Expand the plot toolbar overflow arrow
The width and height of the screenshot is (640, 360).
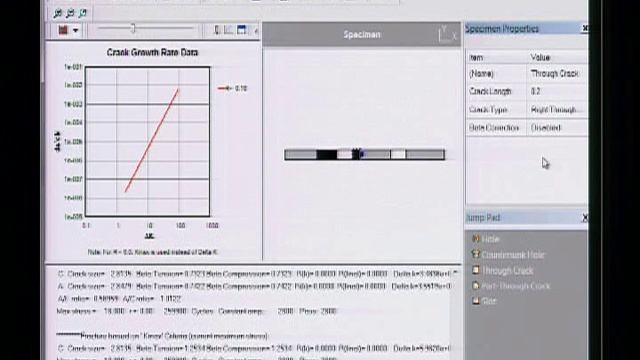256,30
